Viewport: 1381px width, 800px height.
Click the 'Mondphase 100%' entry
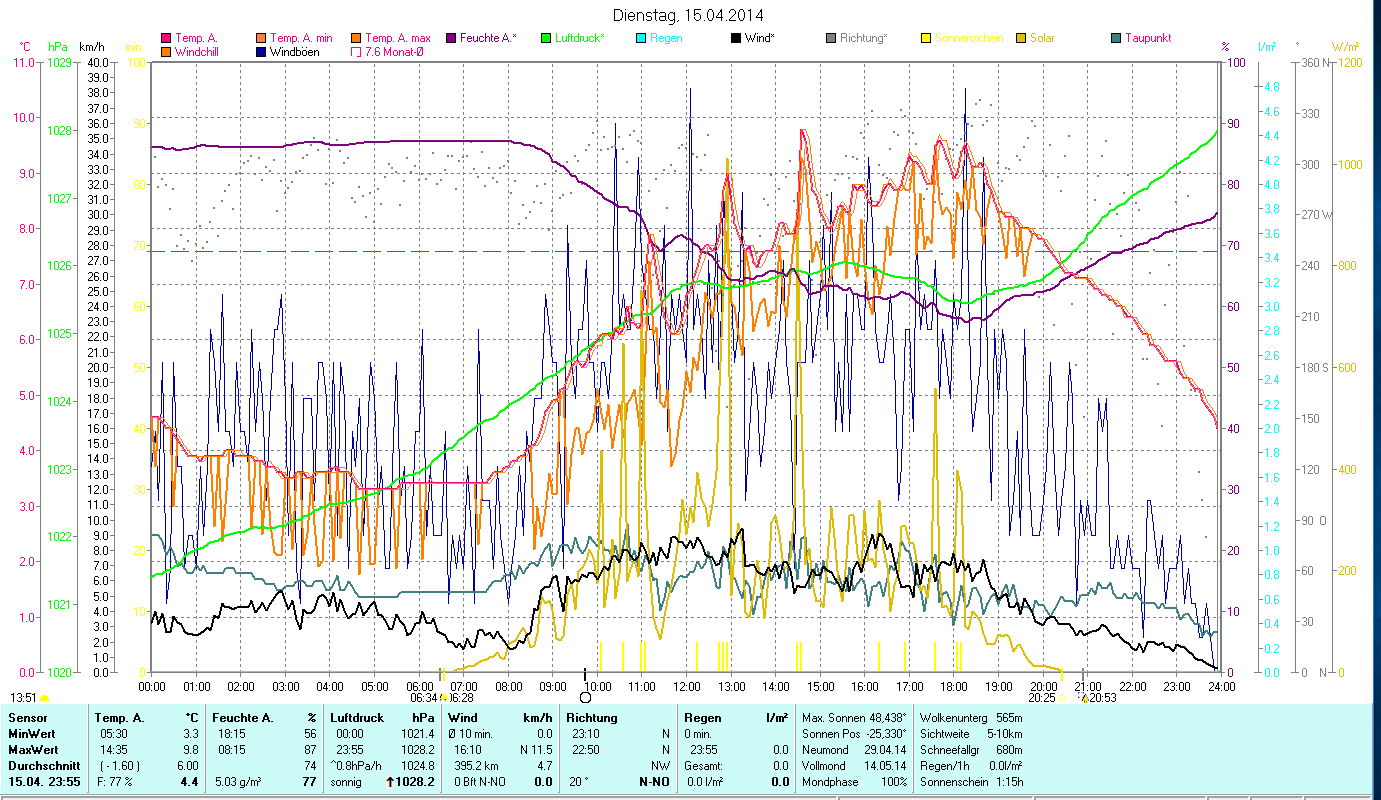tap(855, 782)
